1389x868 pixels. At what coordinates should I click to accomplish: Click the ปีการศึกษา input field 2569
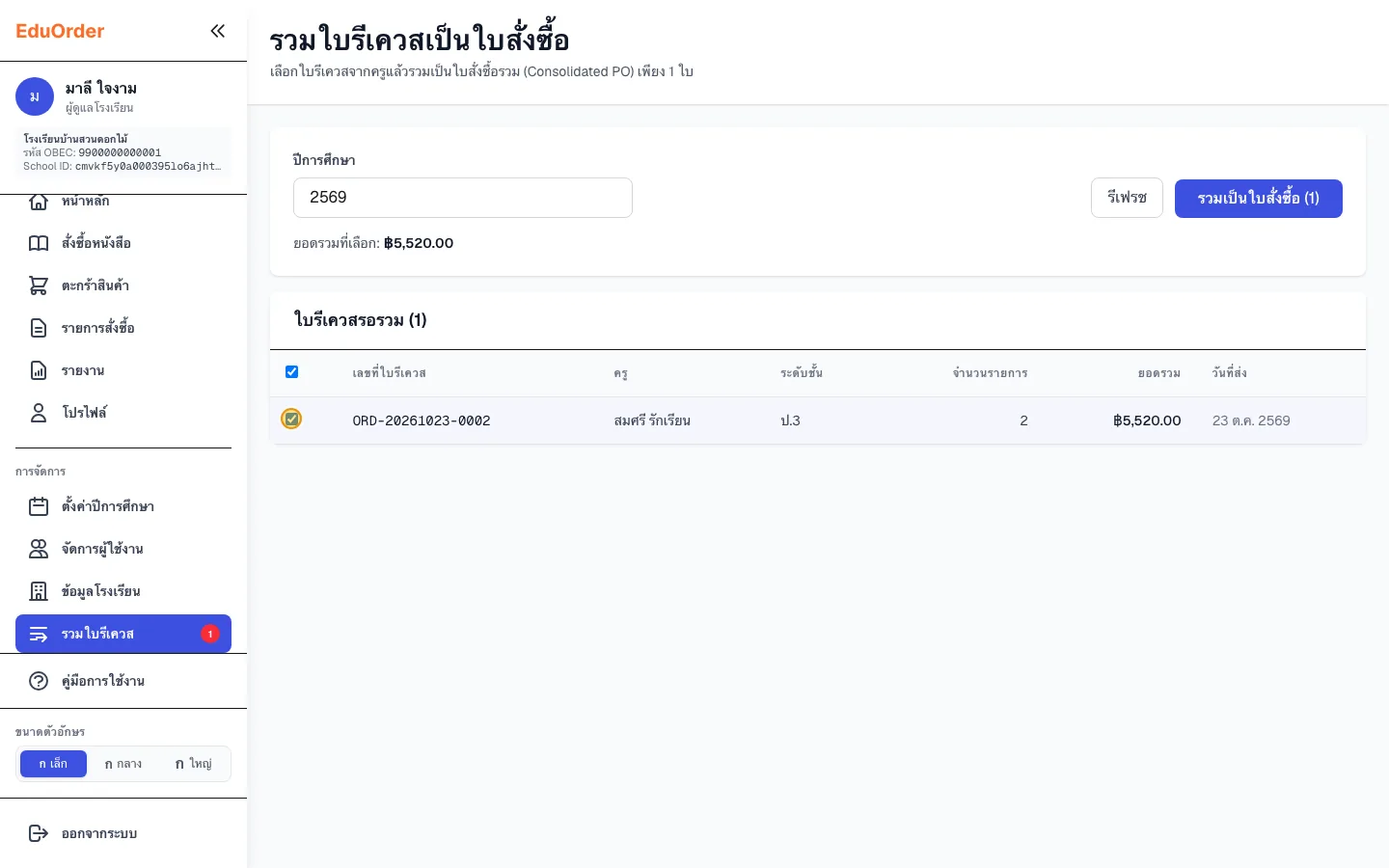[x=463, y=198]
